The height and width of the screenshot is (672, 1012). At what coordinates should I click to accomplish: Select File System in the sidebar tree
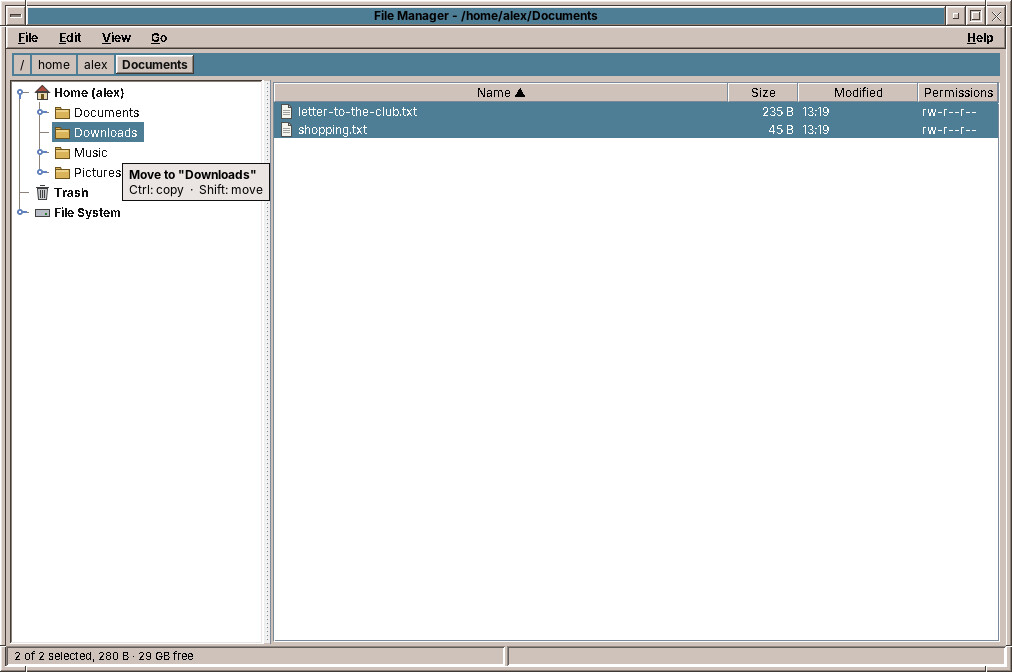point(87,212)
